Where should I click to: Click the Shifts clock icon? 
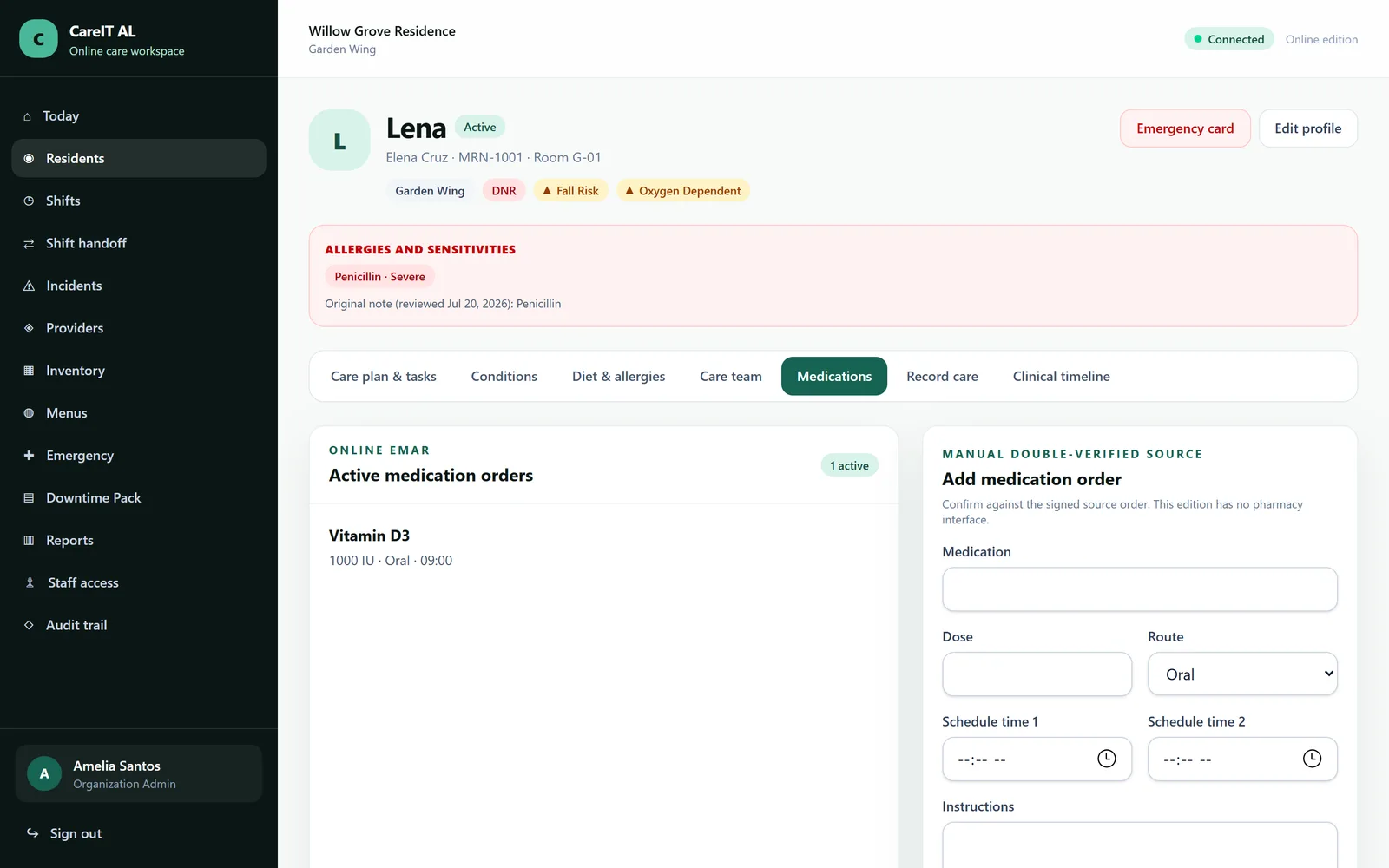point(29,201)
